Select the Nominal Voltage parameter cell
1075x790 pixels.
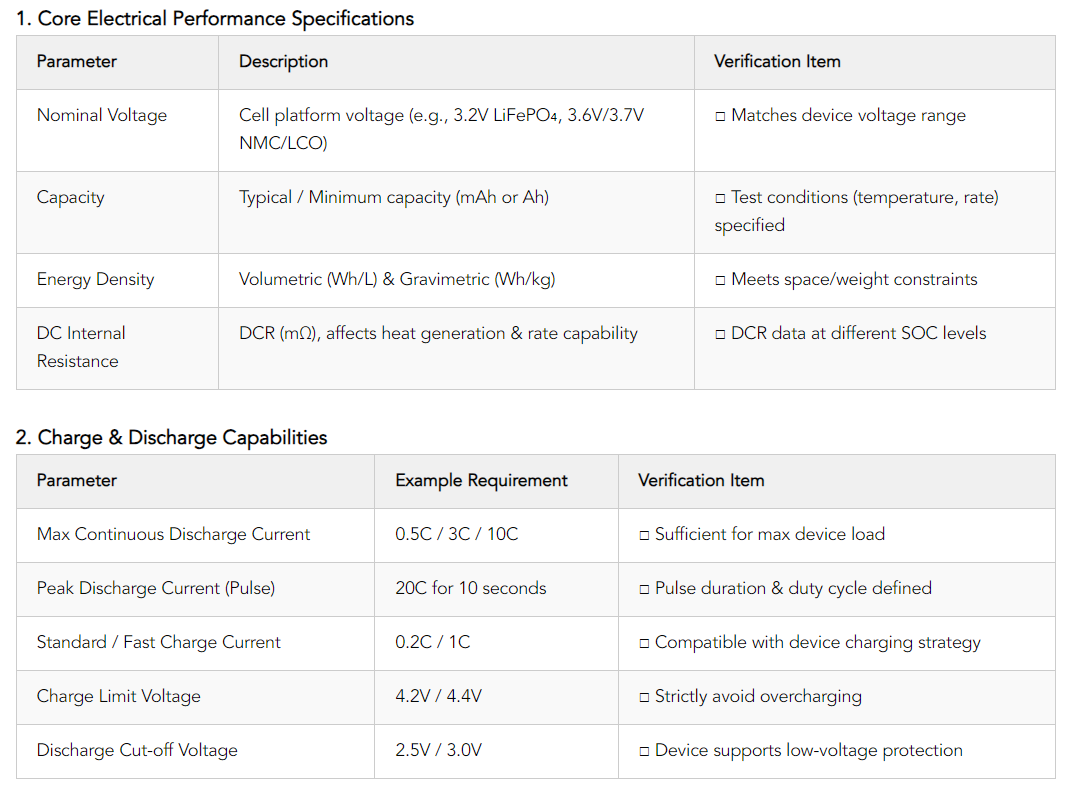(x=117, y=130)
